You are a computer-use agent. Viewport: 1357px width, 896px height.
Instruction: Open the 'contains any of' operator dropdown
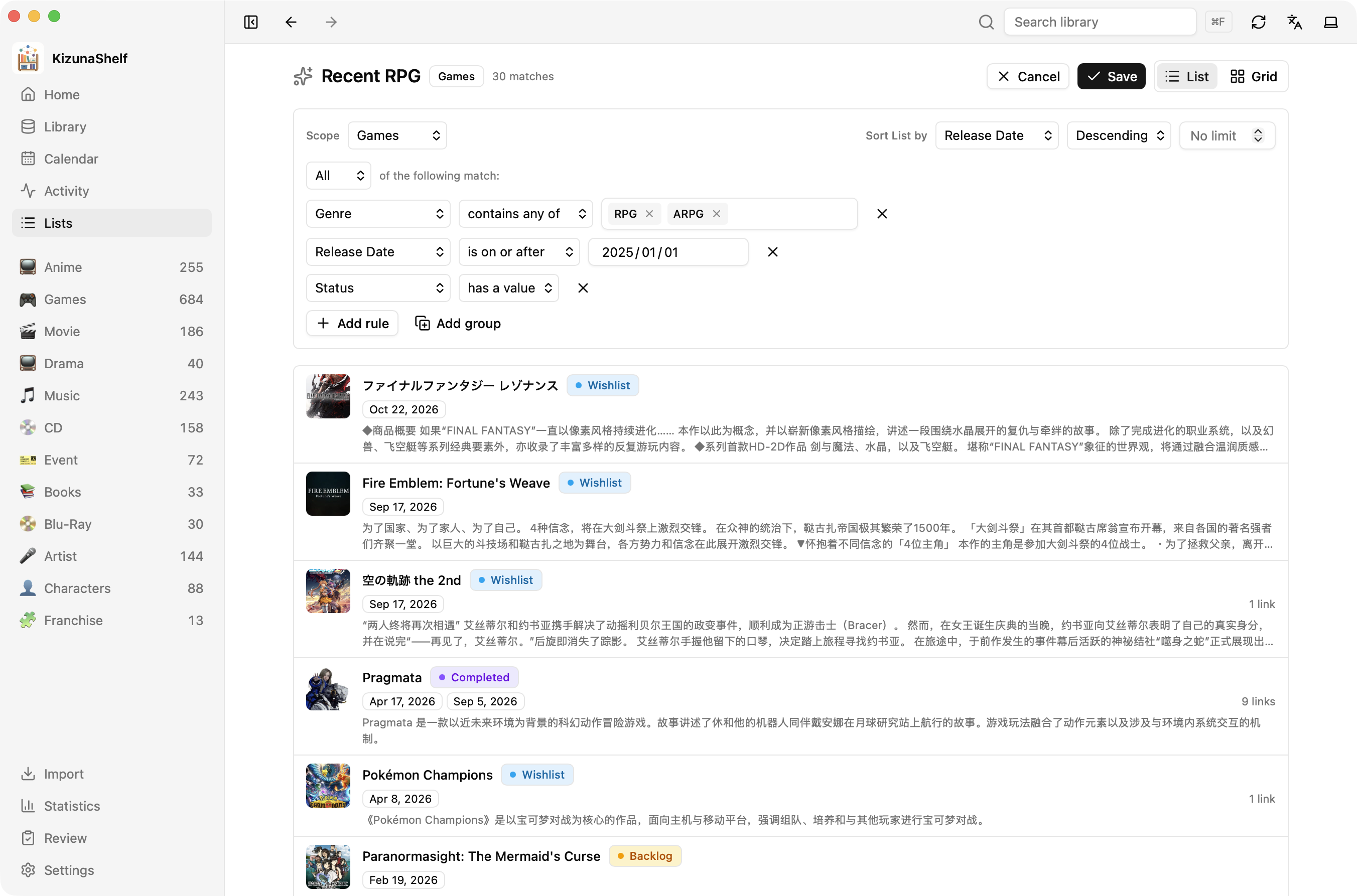(525, 214)
